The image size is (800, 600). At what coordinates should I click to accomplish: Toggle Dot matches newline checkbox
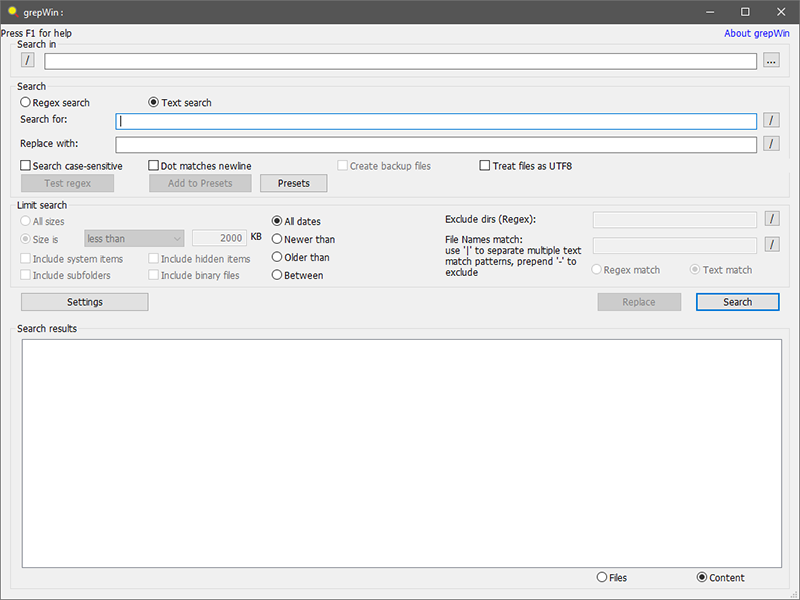154,166
